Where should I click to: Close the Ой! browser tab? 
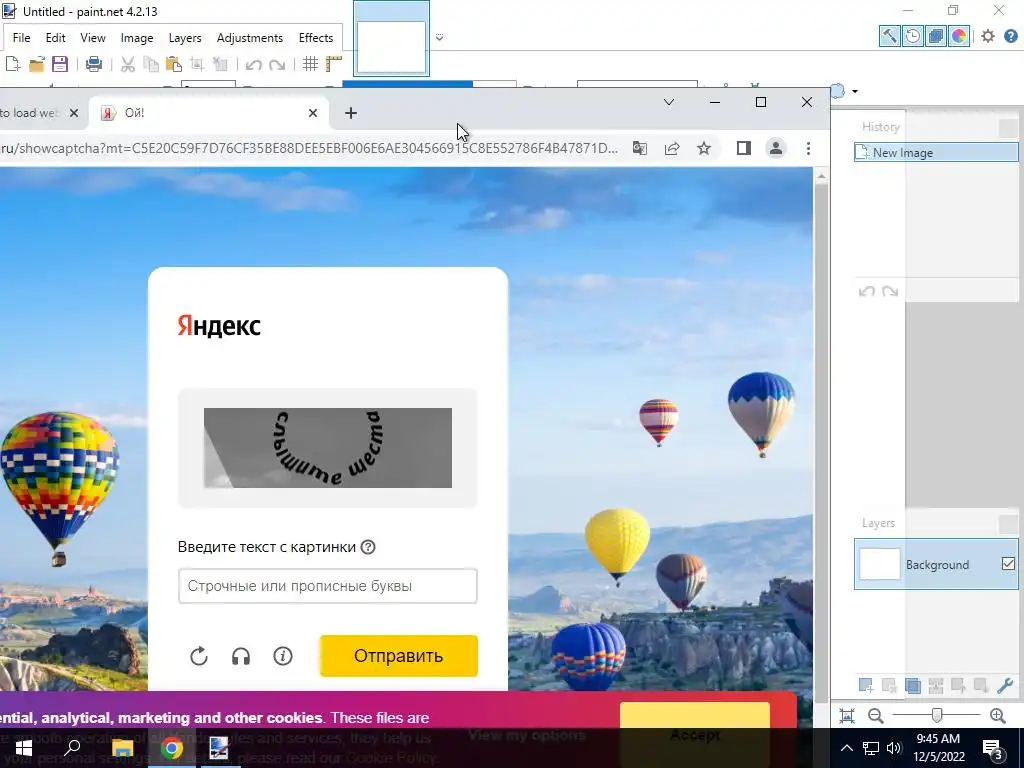point(313,113)
